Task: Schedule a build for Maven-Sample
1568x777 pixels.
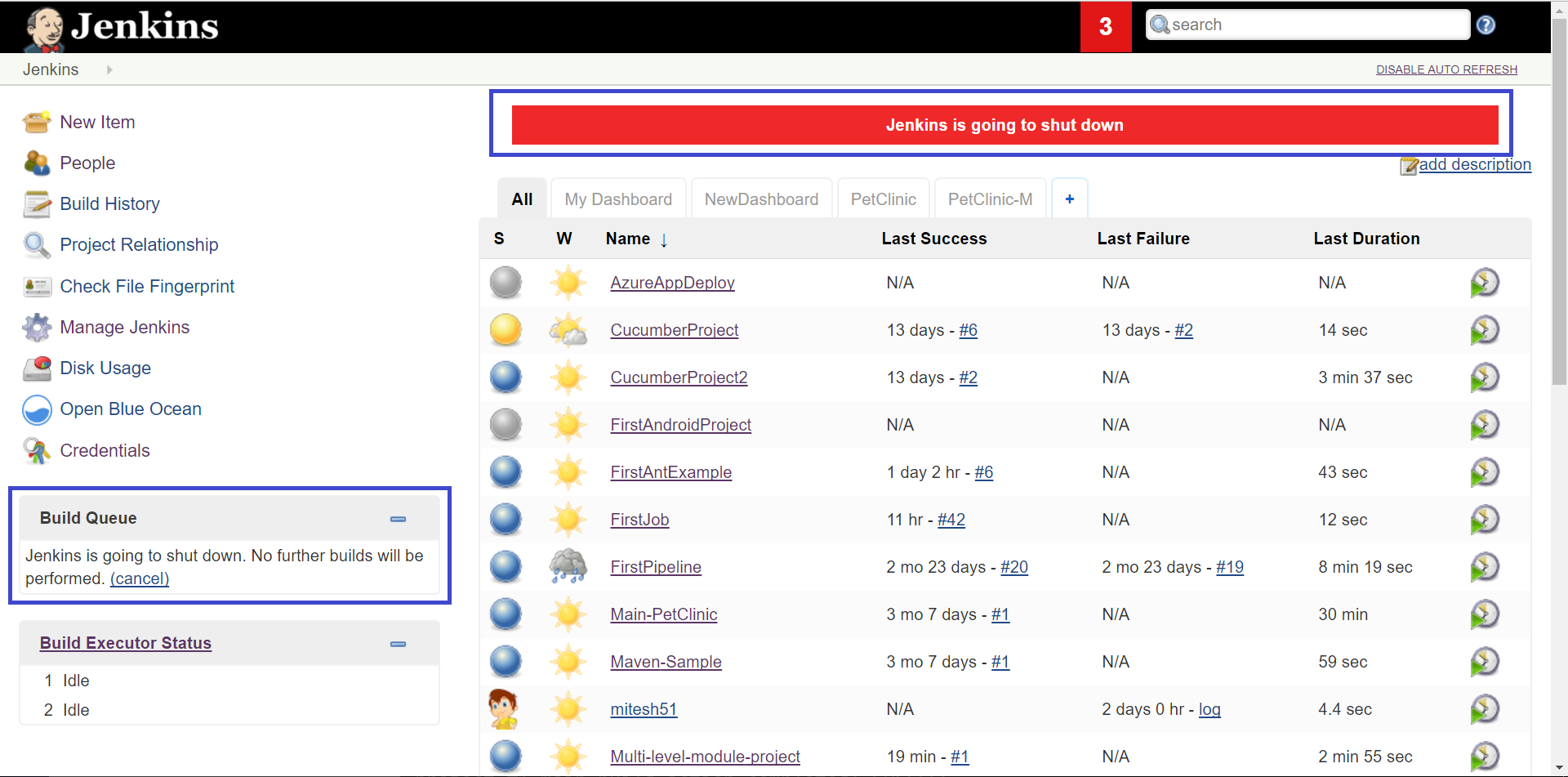Action: 1485,662
